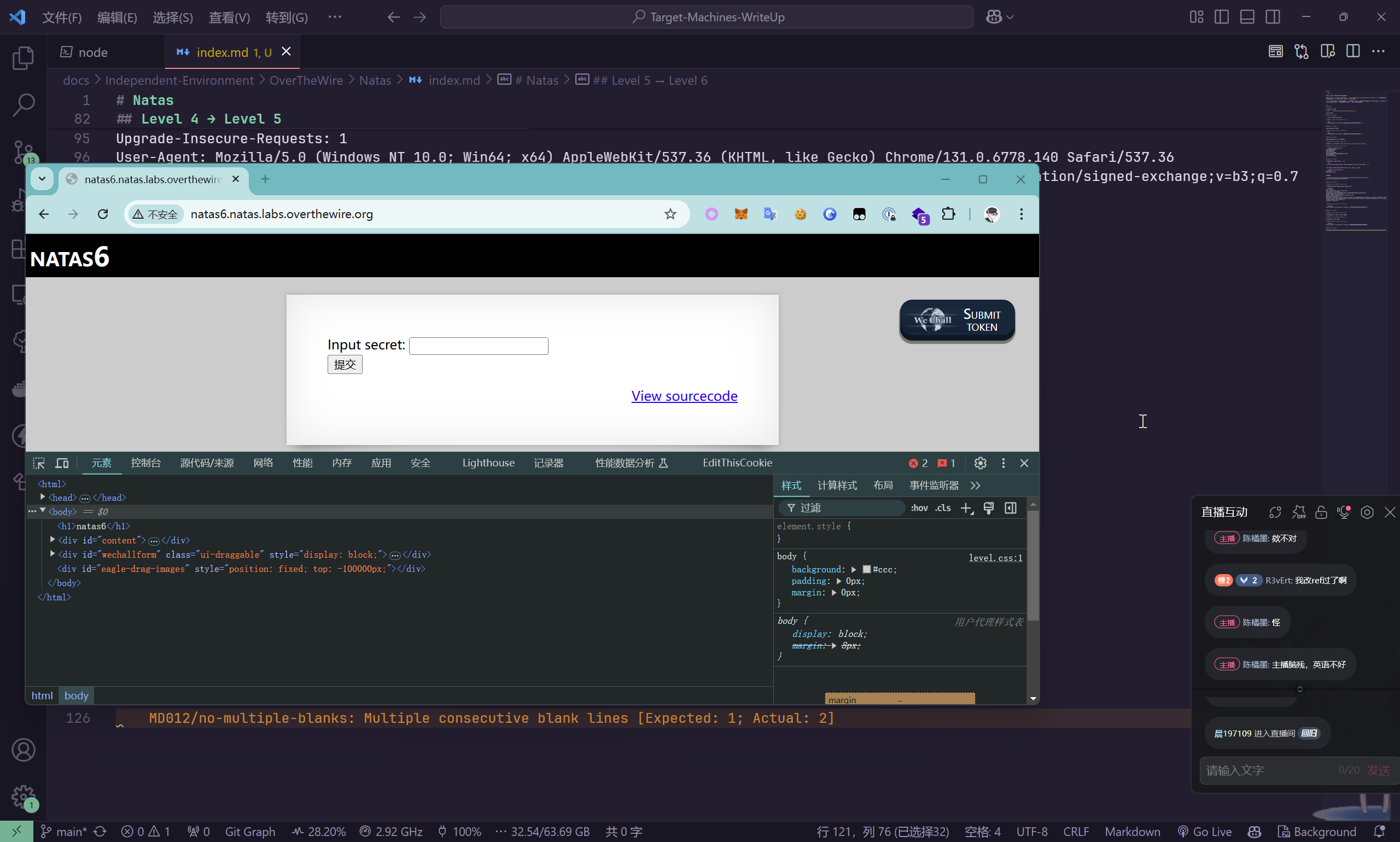The height and width of the screenshot is (842, 1400).
Task: Reload the natas6 page in Chrome
Action: point(103,214)
